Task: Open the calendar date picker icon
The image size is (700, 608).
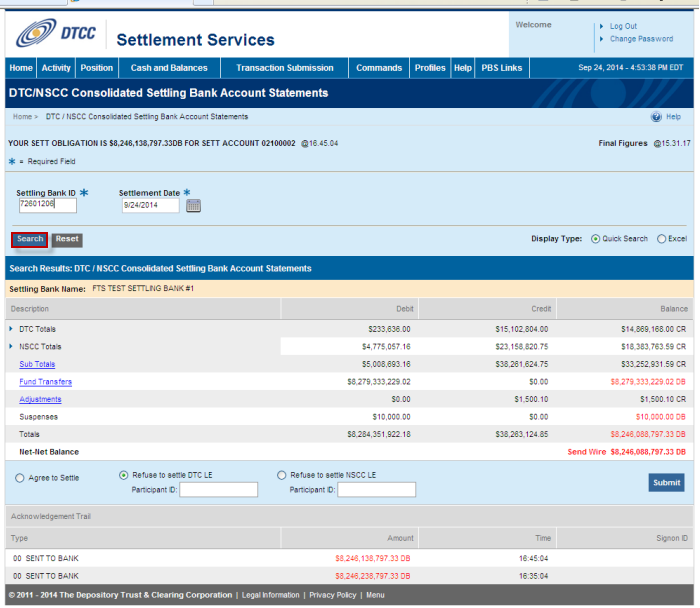Action: coord(193,206)
